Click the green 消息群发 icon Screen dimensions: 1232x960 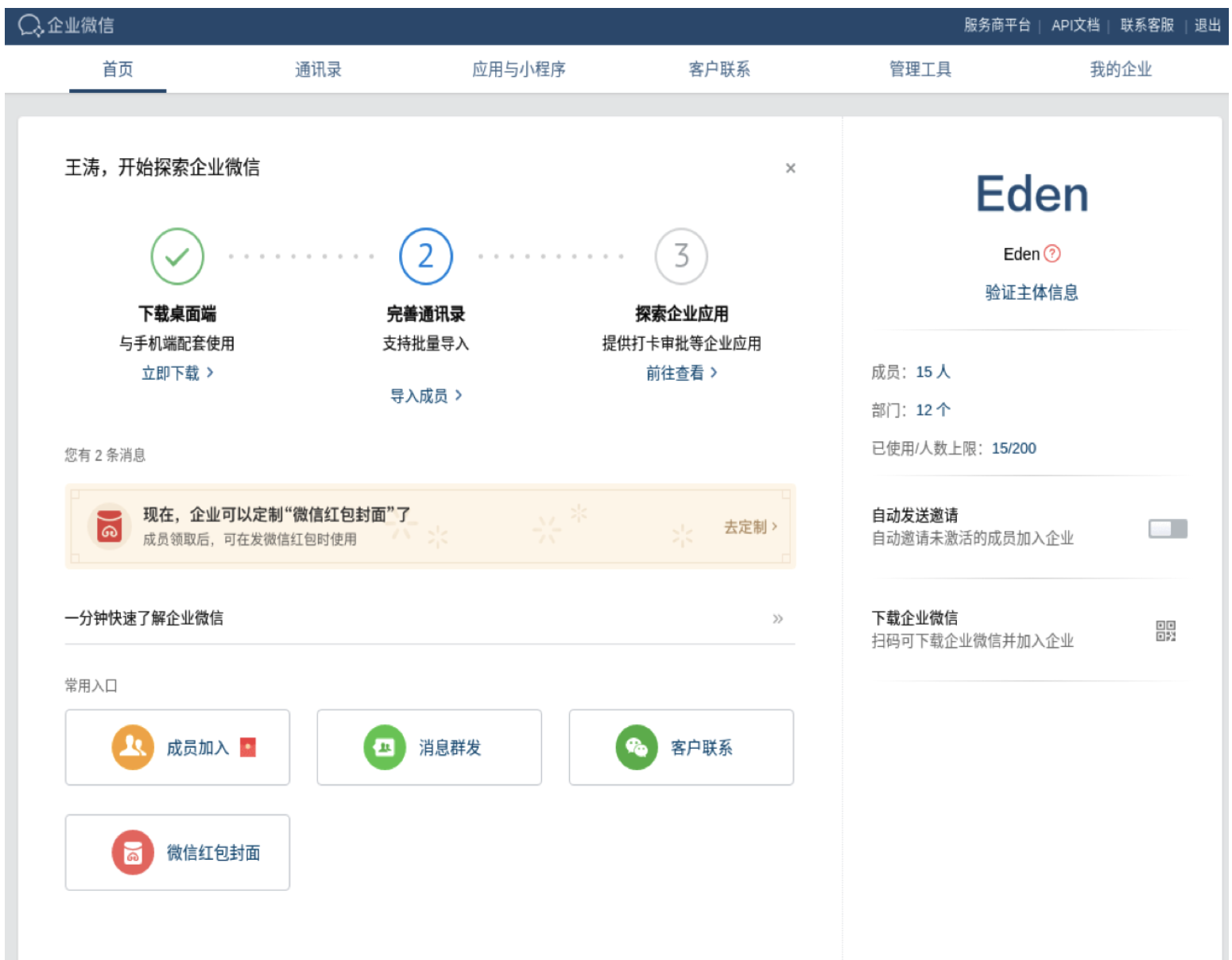(385, 747)
